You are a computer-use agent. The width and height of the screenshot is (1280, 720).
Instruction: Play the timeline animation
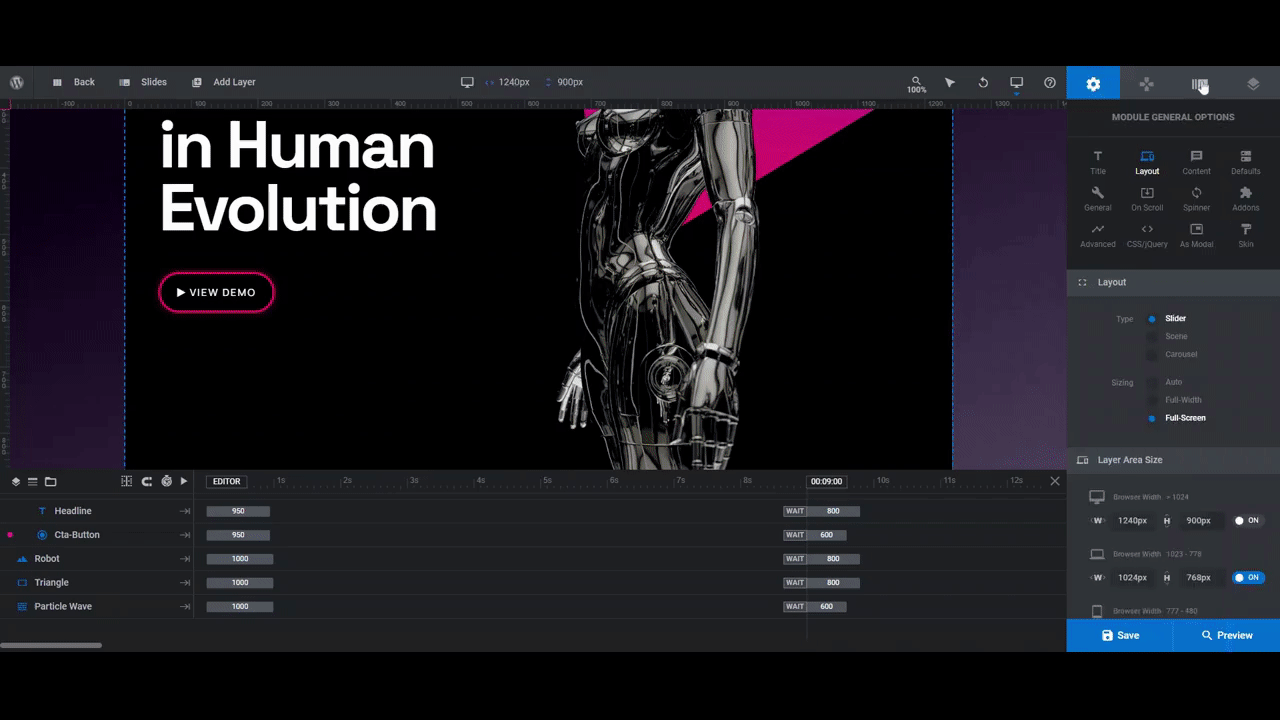[184, 481]
